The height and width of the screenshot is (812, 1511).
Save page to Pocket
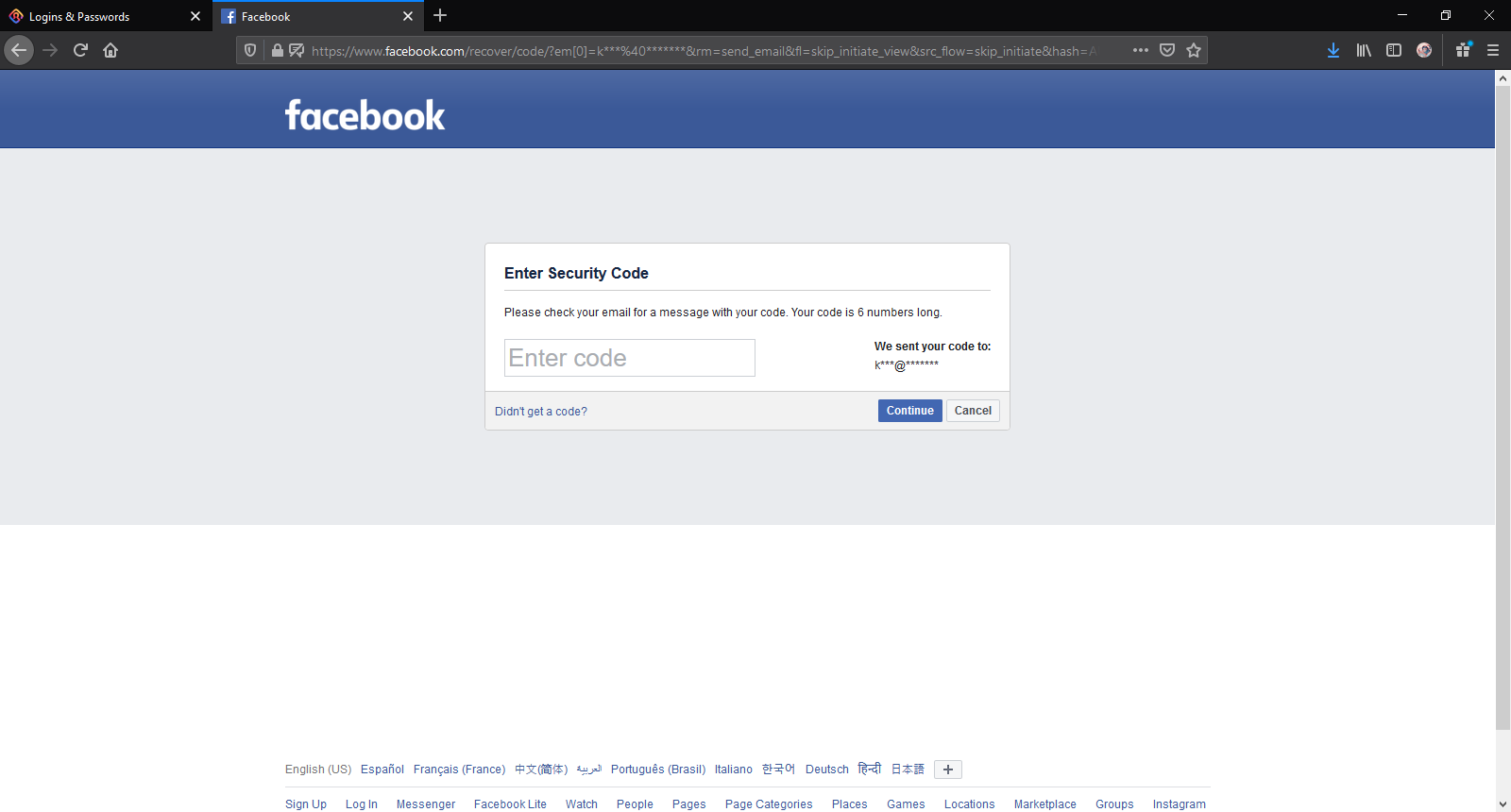coord(1167,50)
